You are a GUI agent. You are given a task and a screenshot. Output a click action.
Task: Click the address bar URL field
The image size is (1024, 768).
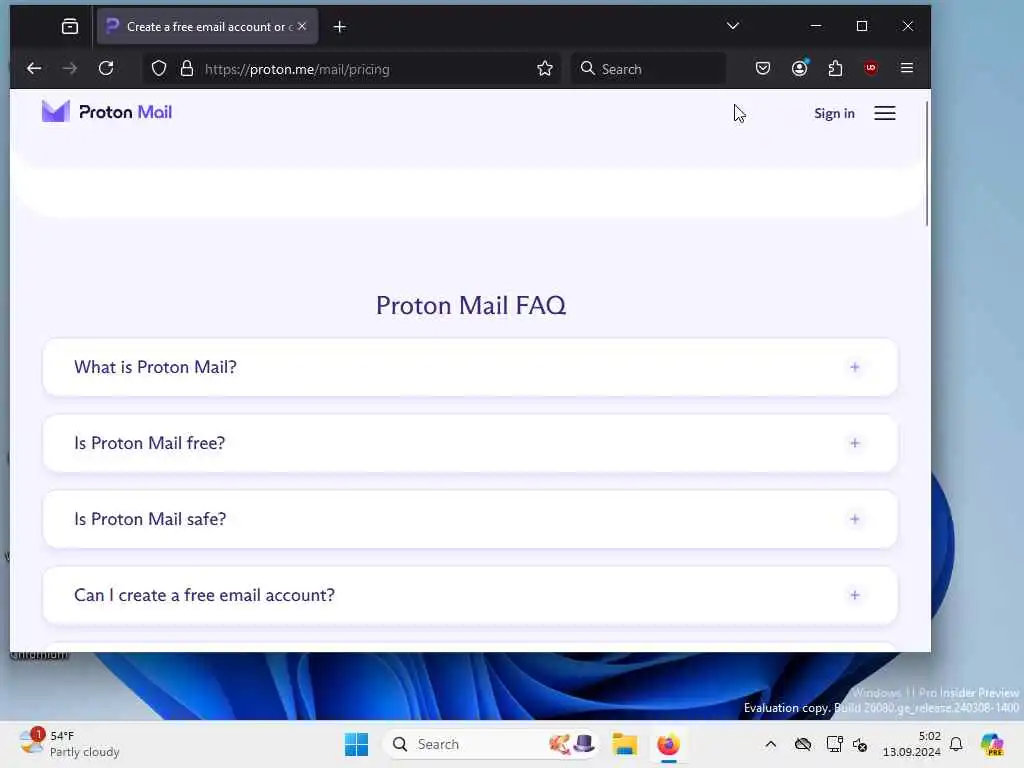pyautogui.click(x=353, y=69)
